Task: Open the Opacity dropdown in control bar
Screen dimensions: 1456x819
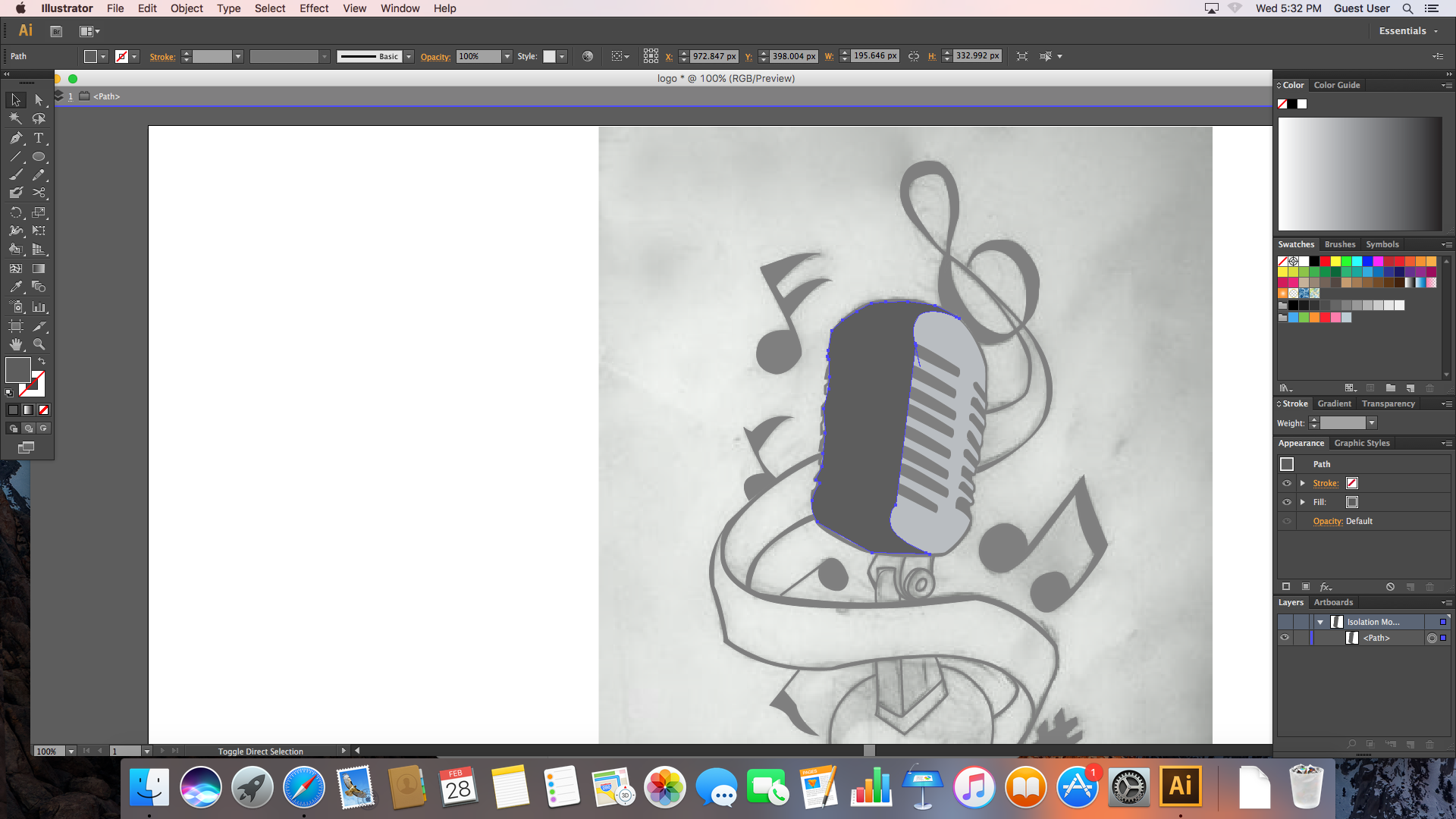Action: pyautogui.click(x=507, y=56)
